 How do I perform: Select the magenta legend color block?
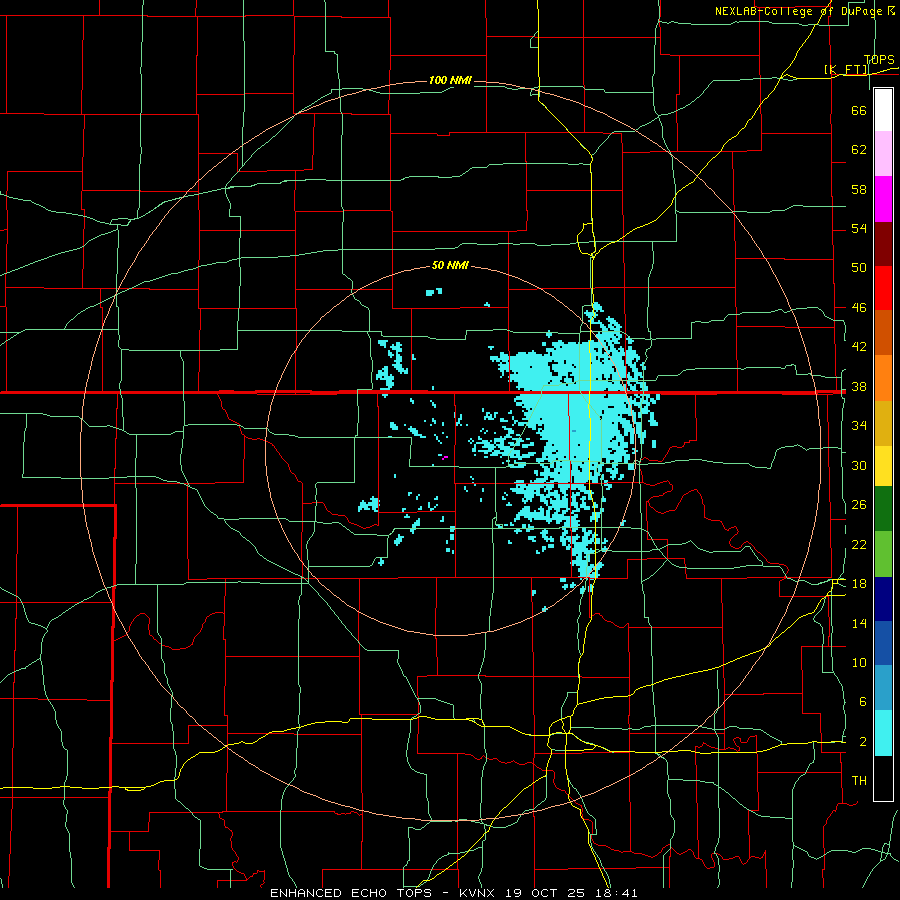(883, 199)
